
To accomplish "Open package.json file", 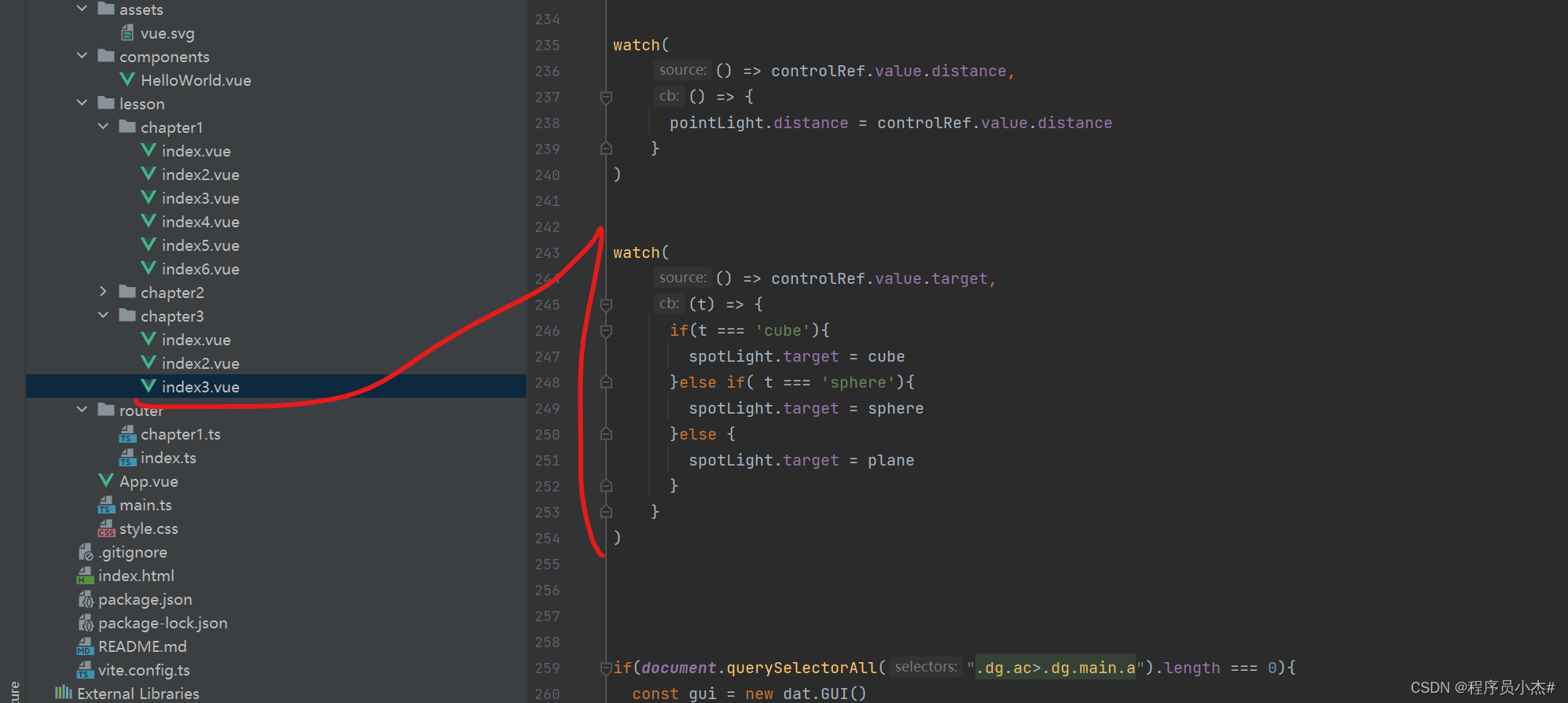I will [x=145, y=599].
